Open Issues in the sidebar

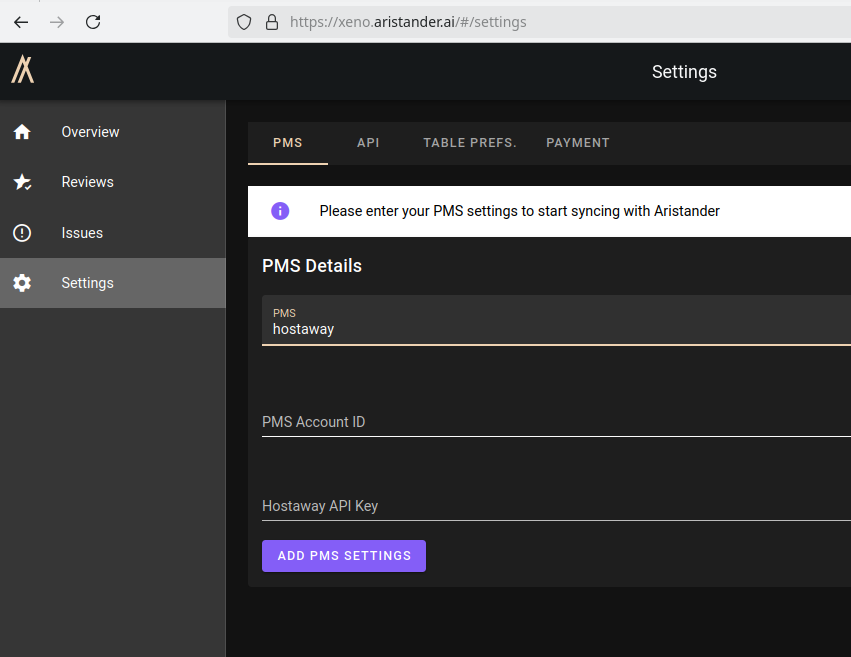pos(113,233)
